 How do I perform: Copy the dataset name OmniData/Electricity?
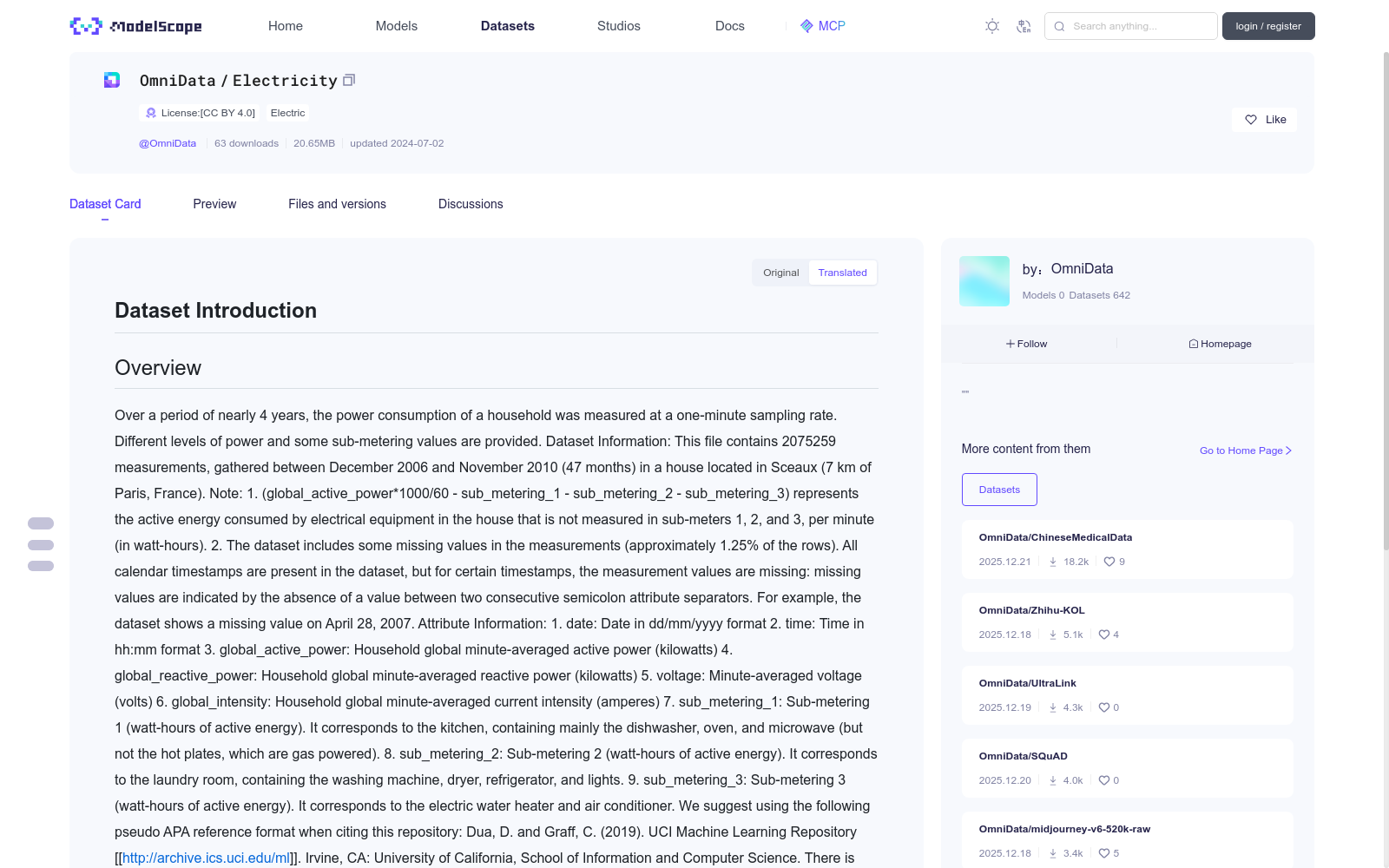click(x=349, y=80)
